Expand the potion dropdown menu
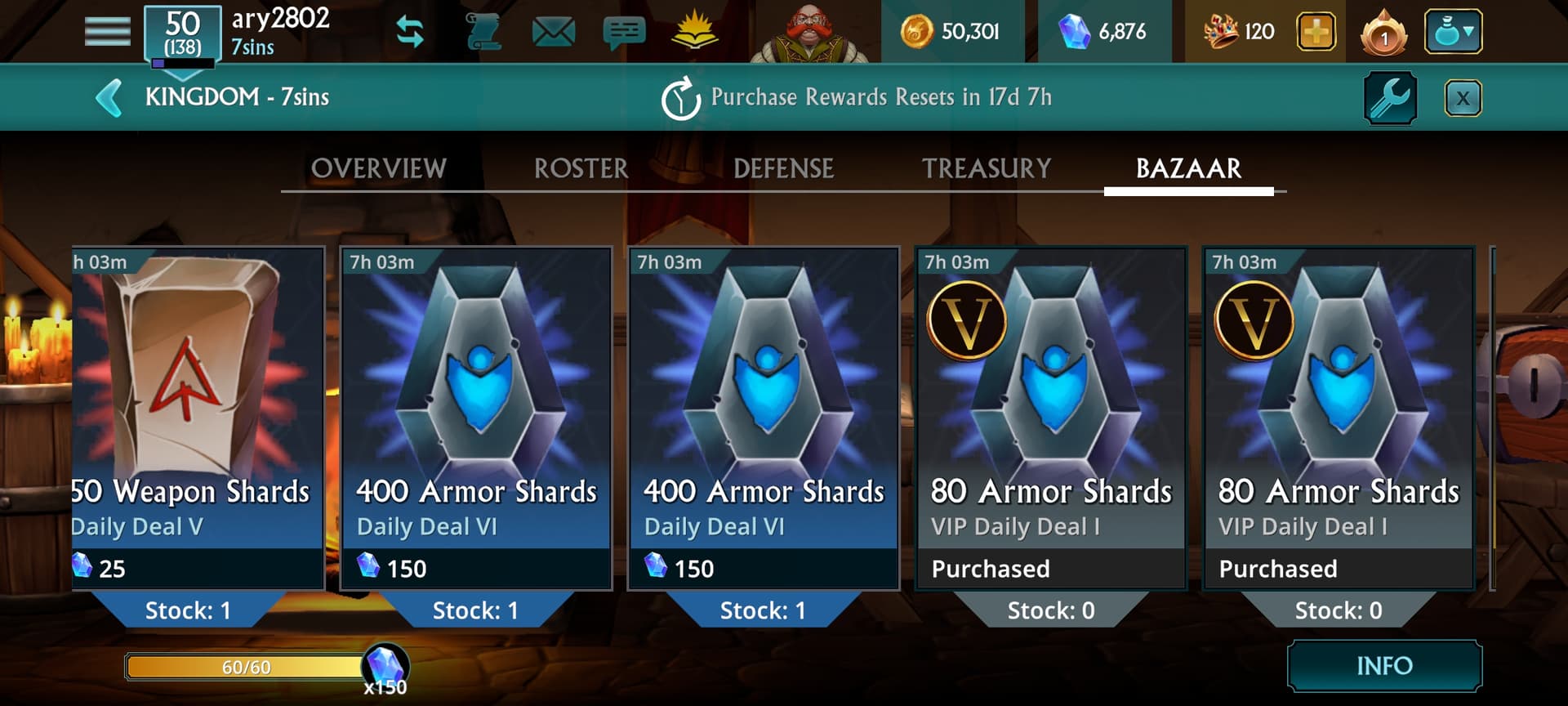This screenshot has width=1568, height=706. coord(1453,32)
